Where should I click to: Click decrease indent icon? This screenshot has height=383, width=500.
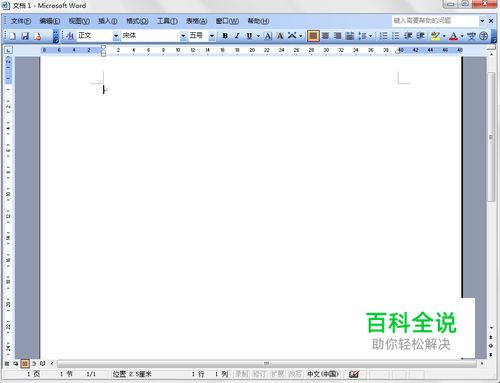click(x=408, y=36)
